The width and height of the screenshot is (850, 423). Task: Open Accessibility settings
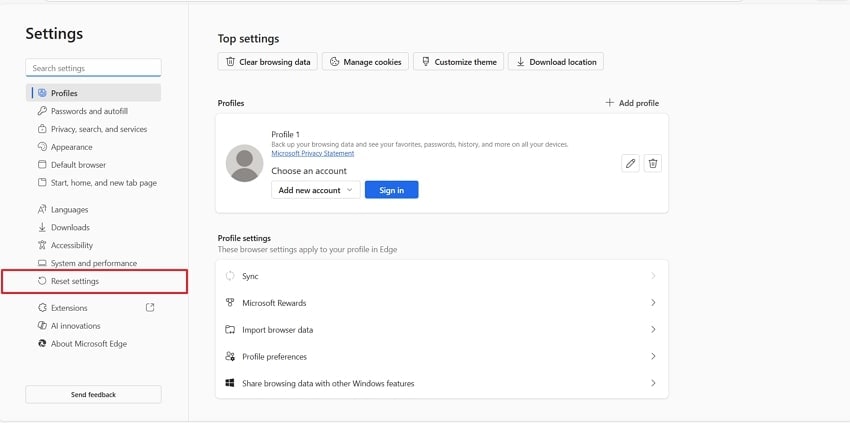(x=93, y=245)
